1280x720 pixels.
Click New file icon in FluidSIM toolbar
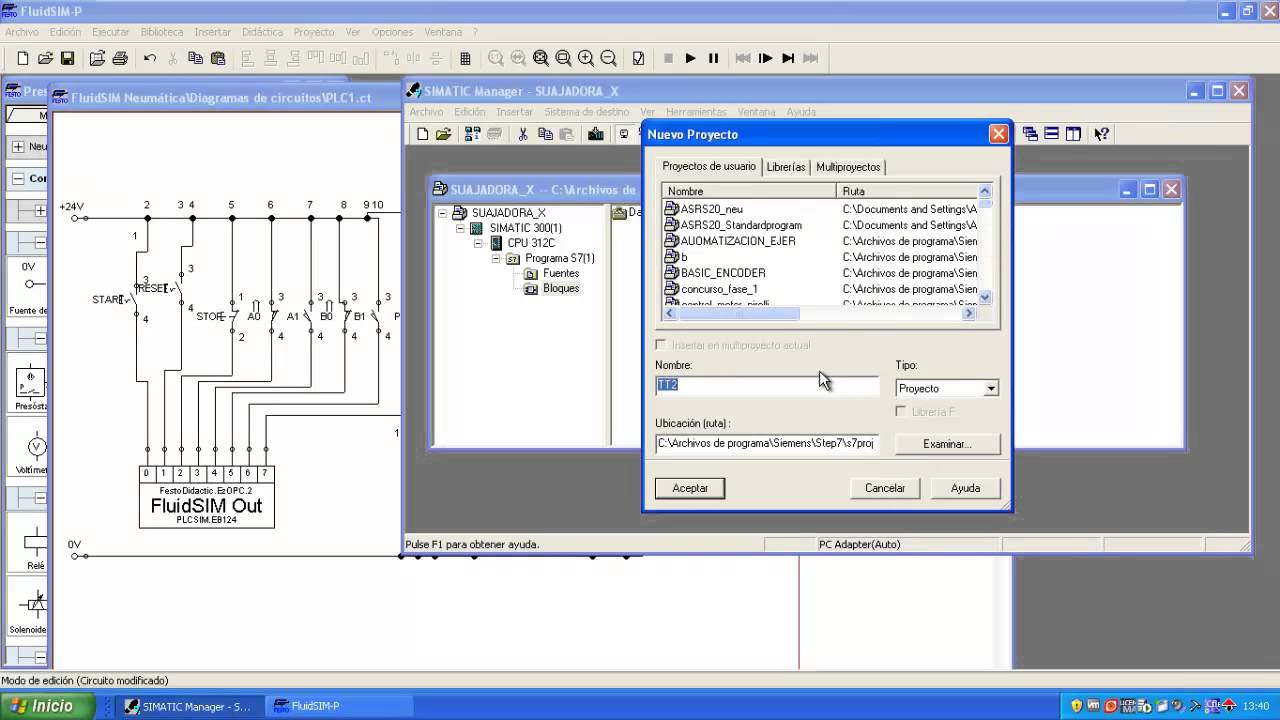click(x=22, y=59)
